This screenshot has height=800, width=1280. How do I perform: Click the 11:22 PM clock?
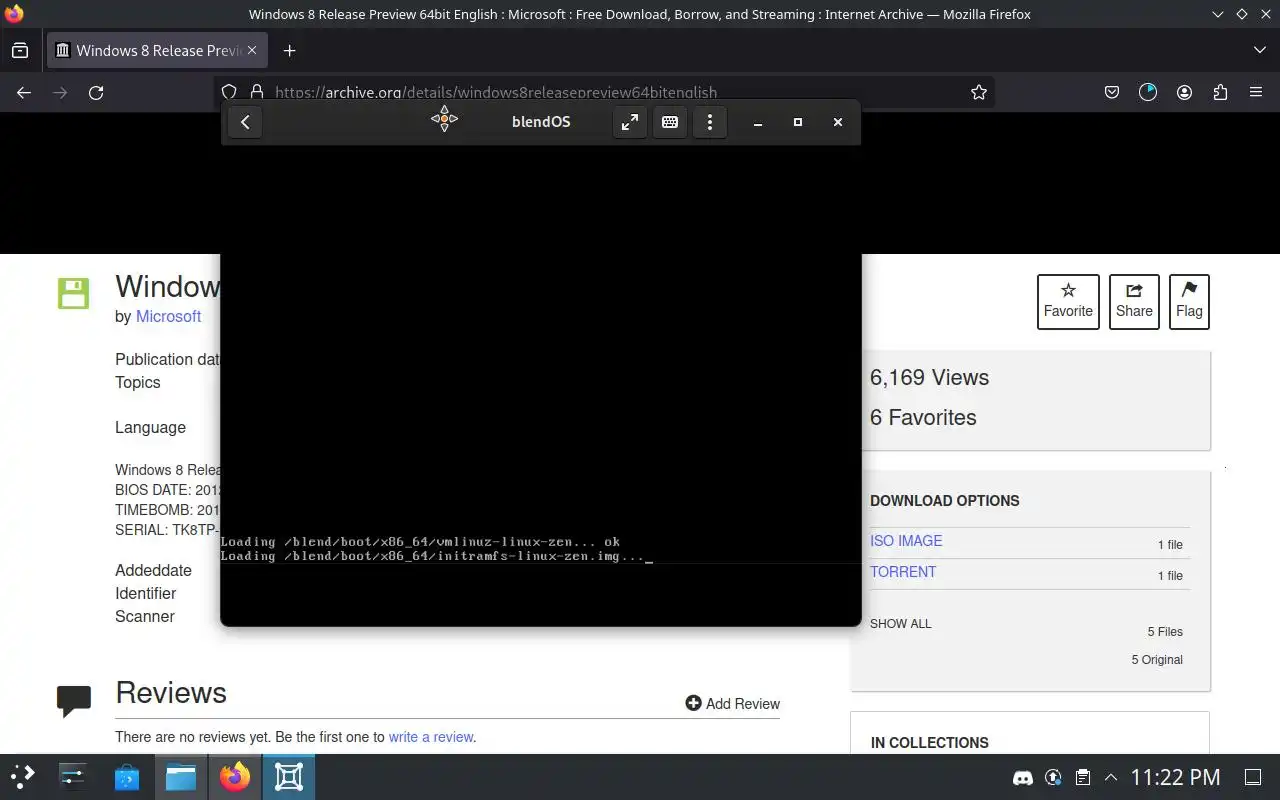coord(1175,777)
